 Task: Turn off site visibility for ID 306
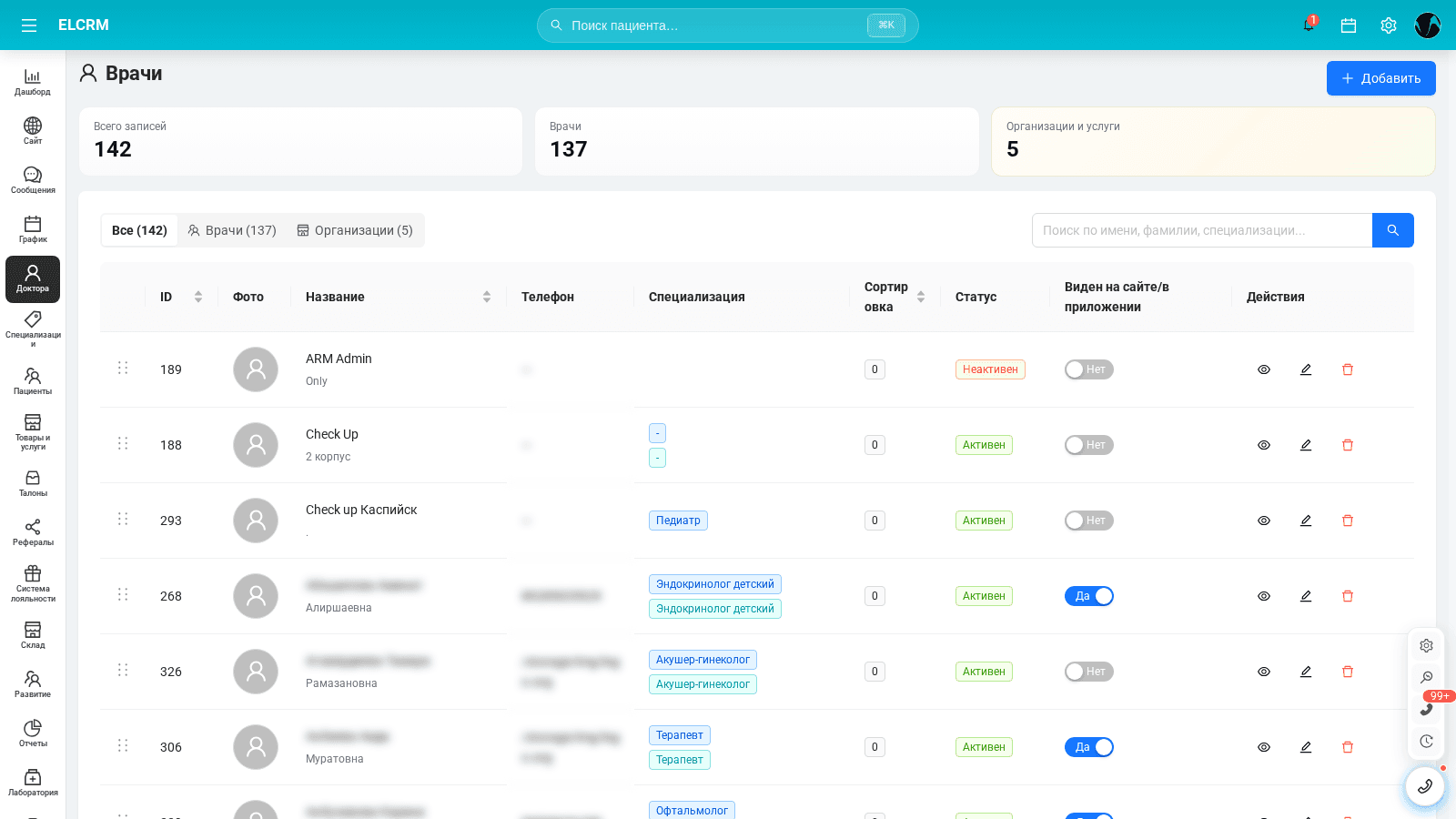(x=1089, y=747)
